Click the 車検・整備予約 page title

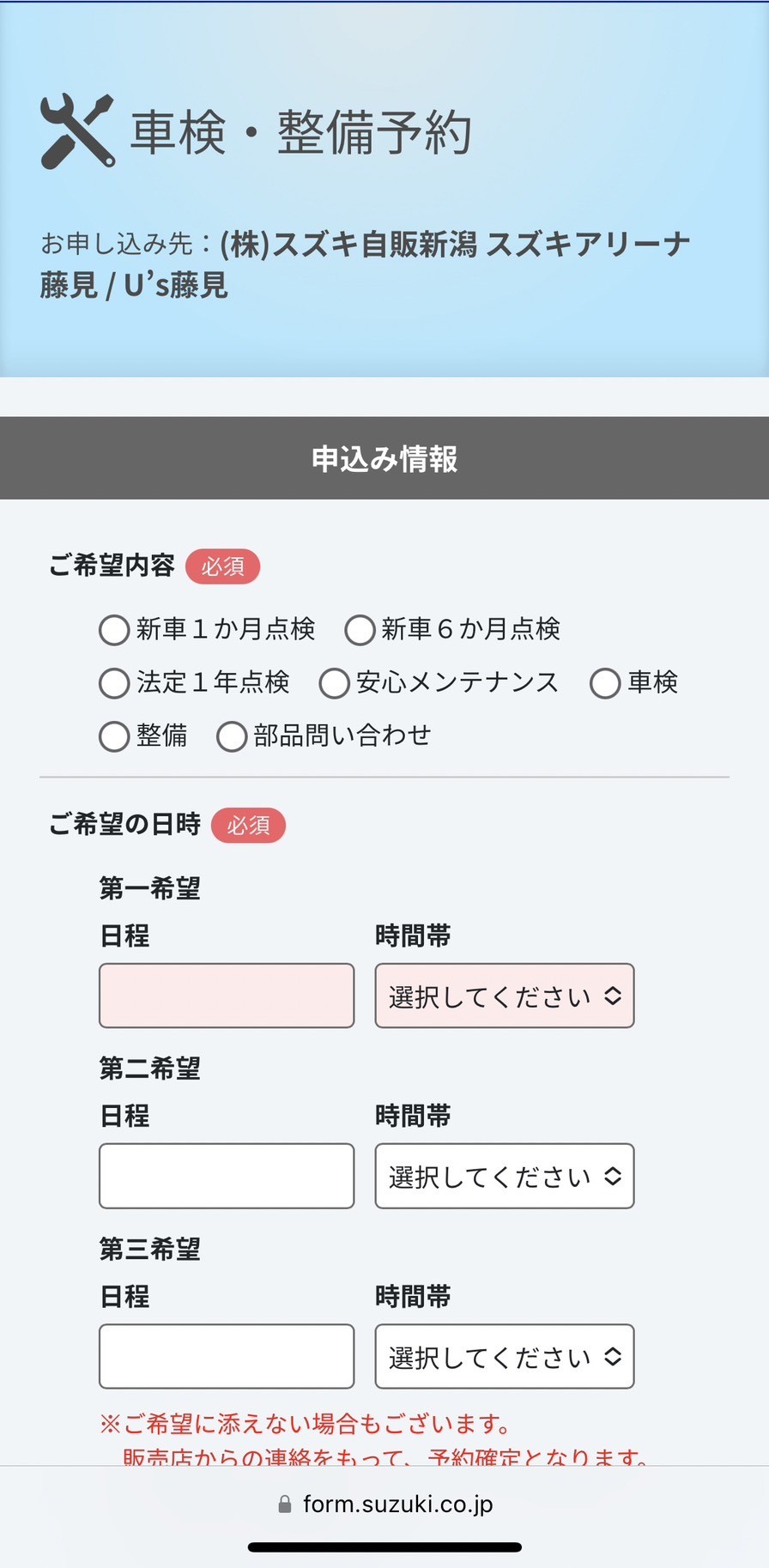click(300, 132)
